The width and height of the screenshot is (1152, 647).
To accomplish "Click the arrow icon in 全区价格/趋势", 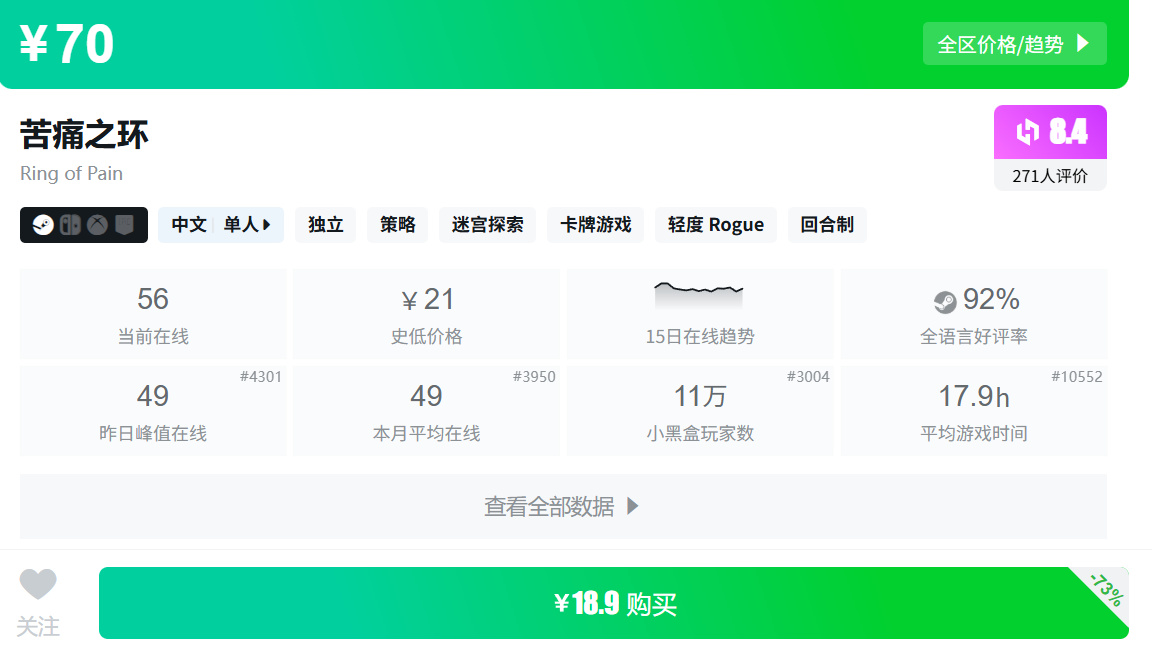I will (1083, 43).
